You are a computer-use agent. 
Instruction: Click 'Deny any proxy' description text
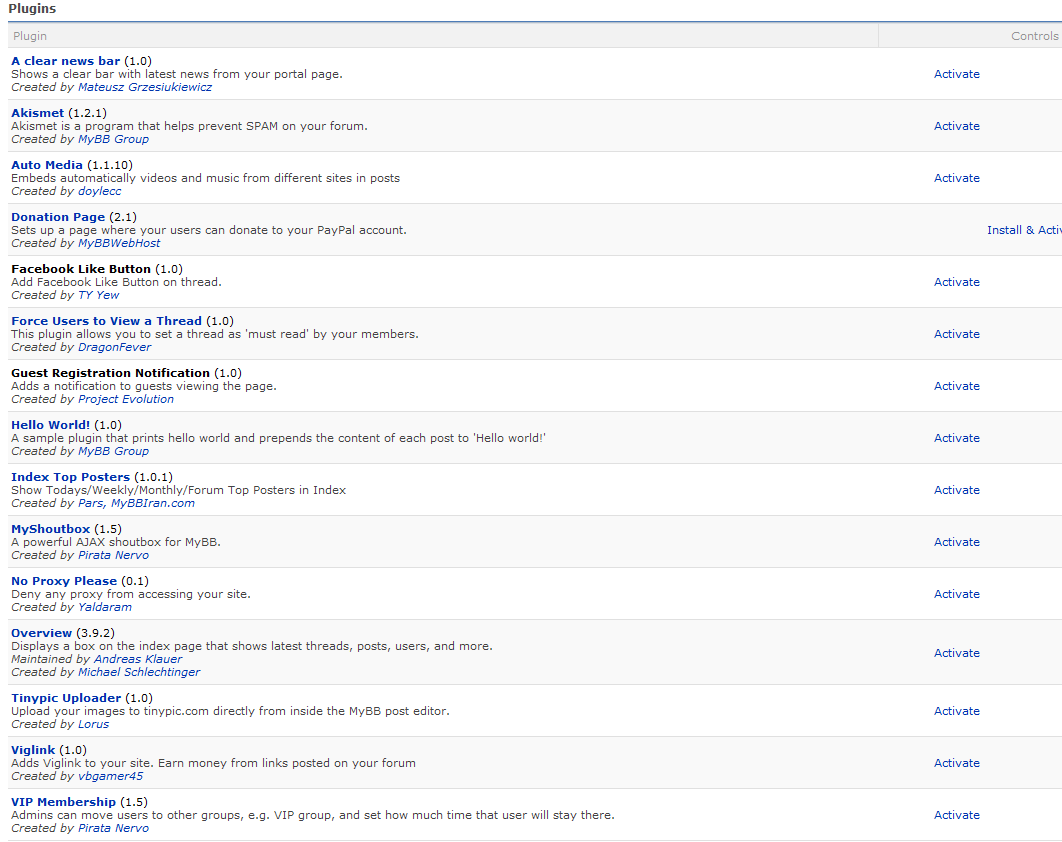[131, 594]
